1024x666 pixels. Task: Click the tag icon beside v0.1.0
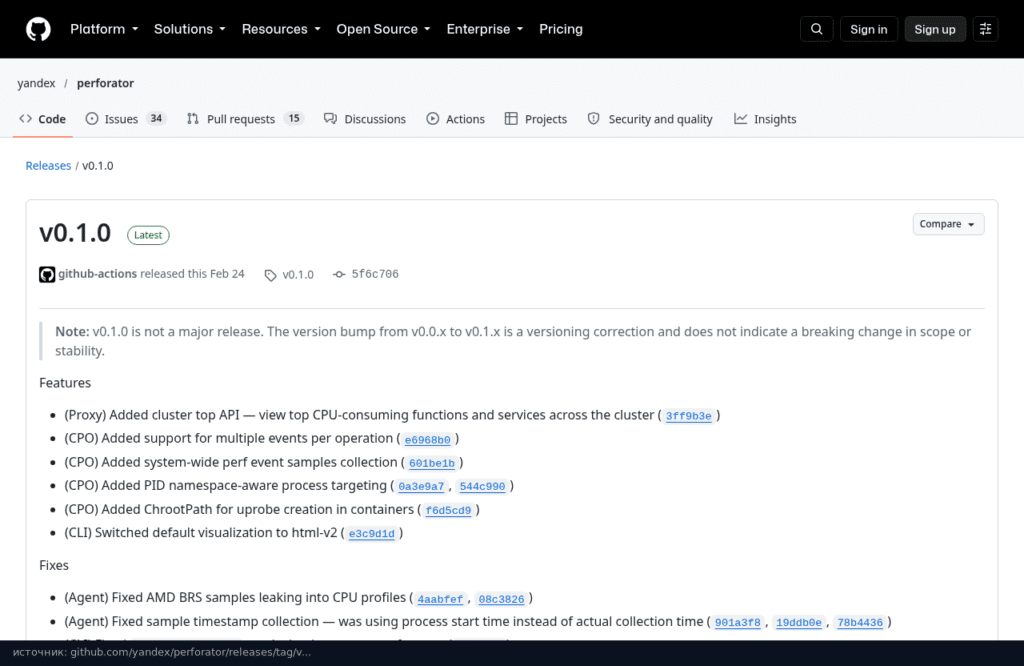pyautogui.click(x=270, y=275)
